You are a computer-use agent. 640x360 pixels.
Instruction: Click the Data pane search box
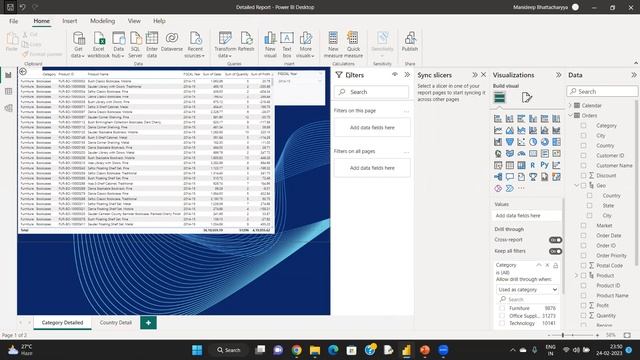pyautogui.click(x=602, y=91)
